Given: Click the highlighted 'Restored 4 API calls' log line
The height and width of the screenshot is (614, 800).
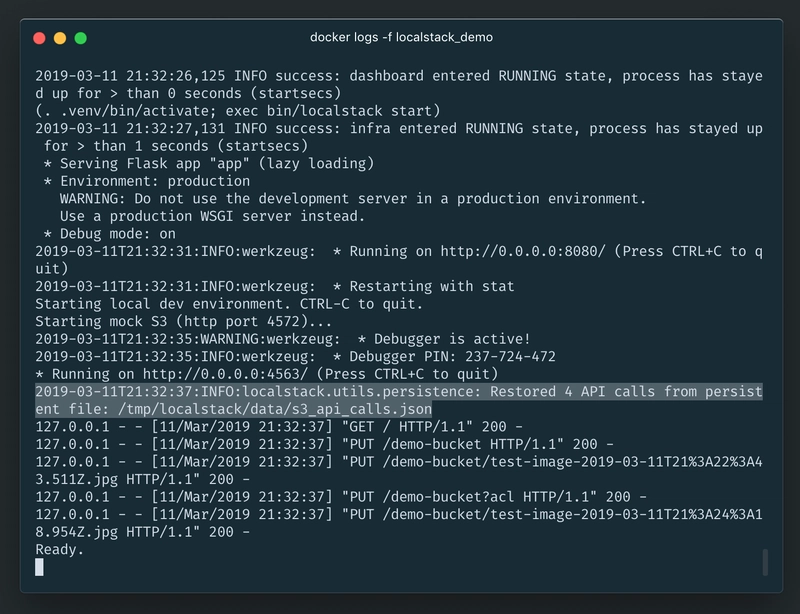Looking at the screenshot, I should (x=399, y=400).
